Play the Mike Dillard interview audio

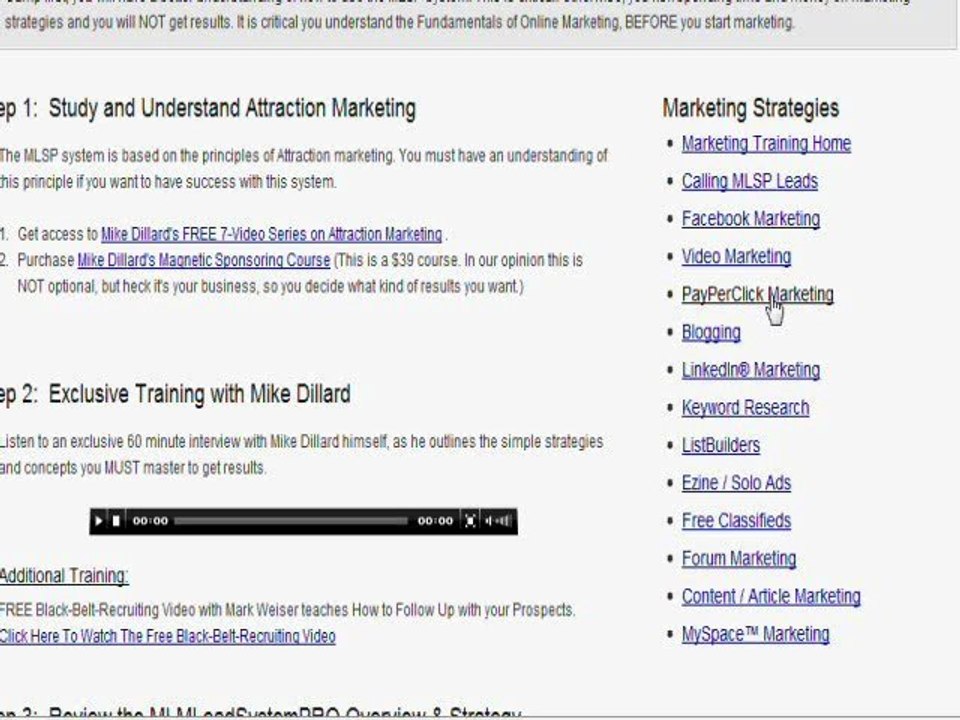[x=98, y=521]
